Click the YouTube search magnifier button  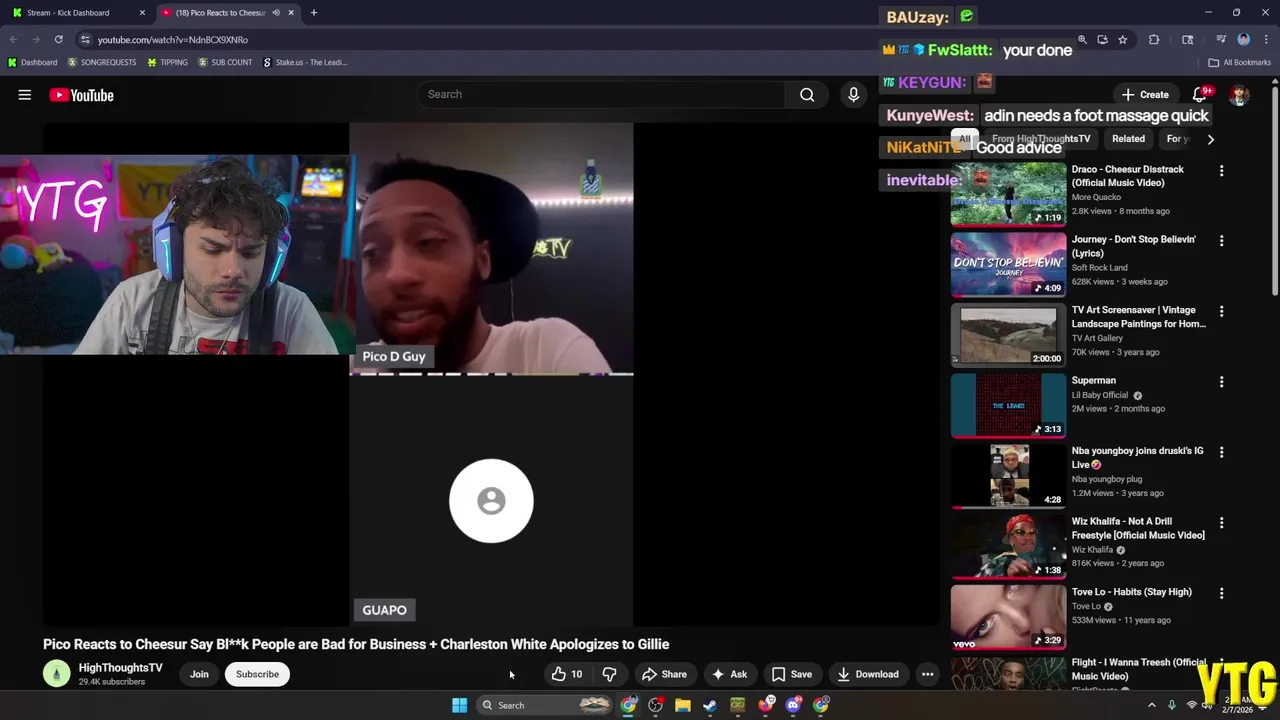(807, 94)
